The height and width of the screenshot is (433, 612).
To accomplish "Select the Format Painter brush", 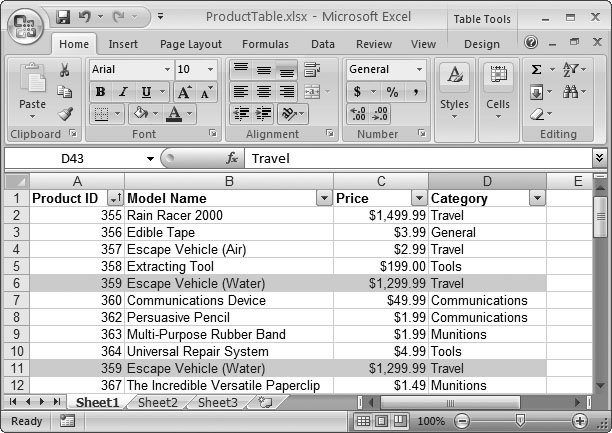I will [x=65, y=114].
